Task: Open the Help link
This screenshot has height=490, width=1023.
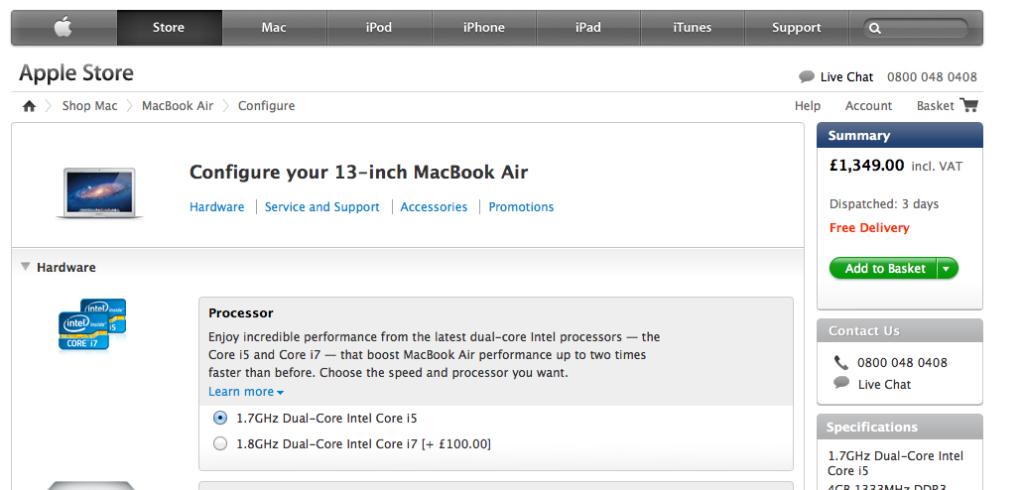Action: [x=808, y=106]
